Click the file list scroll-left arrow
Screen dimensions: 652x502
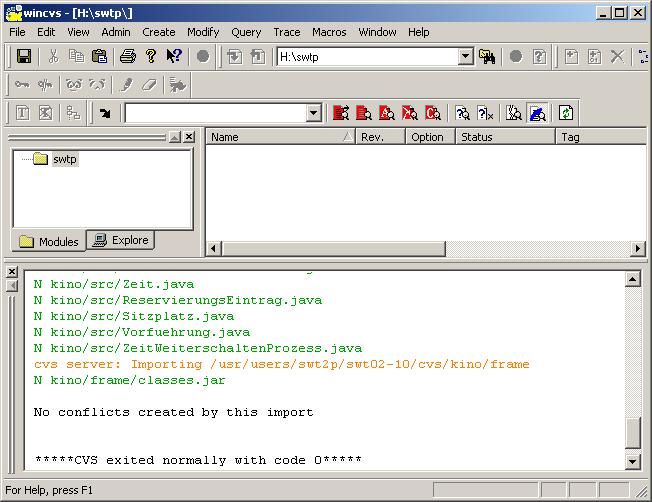(x=214, y=249)
